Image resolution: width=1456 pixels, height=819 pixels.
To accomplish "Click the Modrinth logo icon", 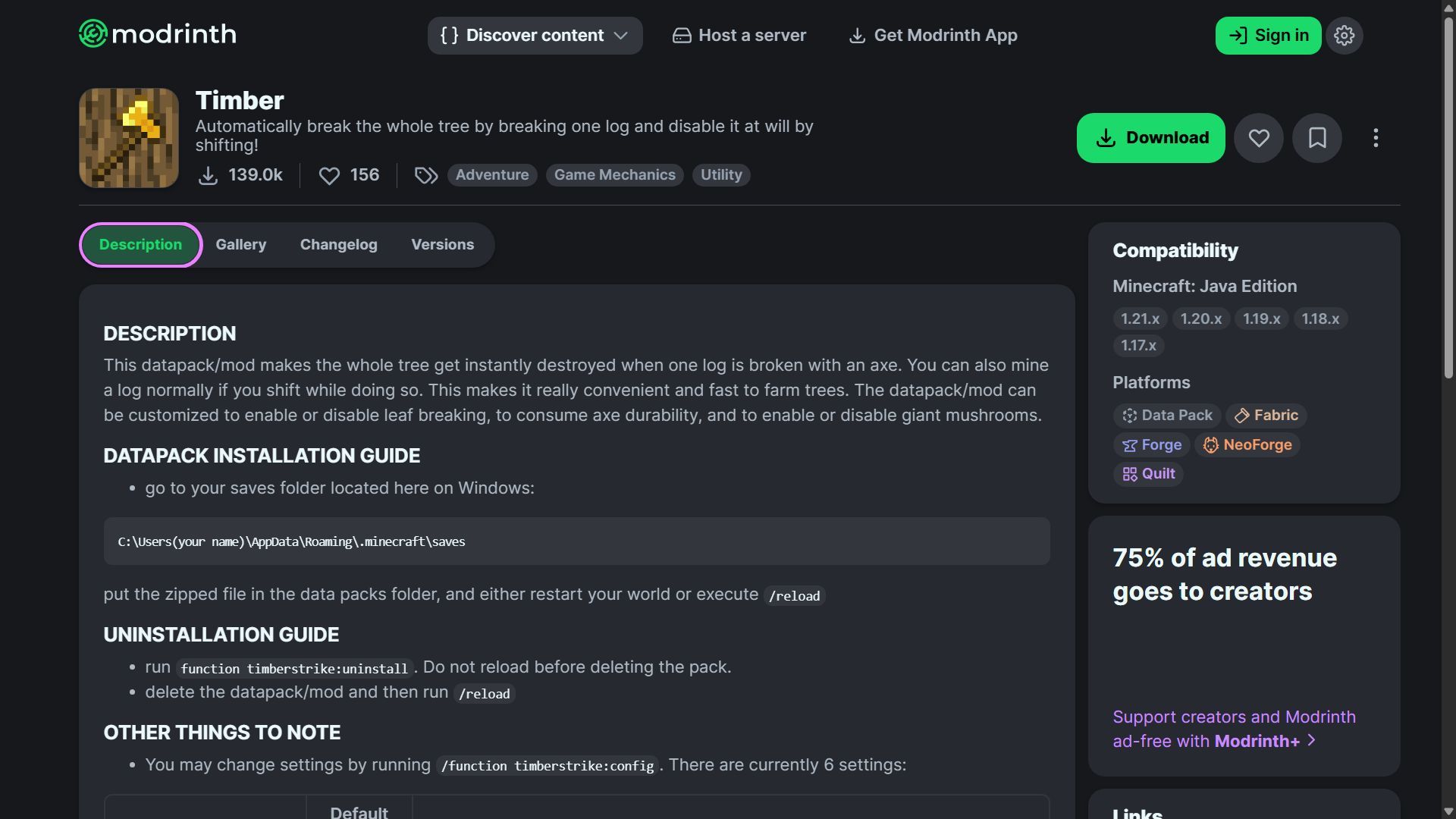I will [93, 34].
